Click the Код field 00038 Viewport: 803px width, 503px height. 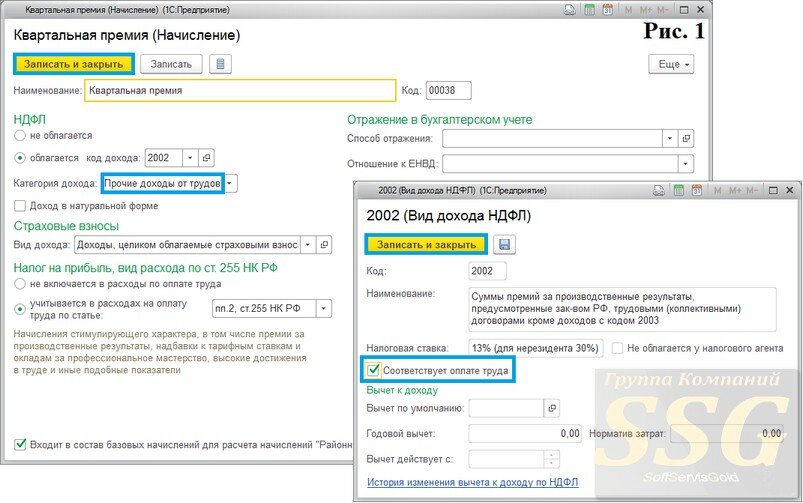coord(449,91)
